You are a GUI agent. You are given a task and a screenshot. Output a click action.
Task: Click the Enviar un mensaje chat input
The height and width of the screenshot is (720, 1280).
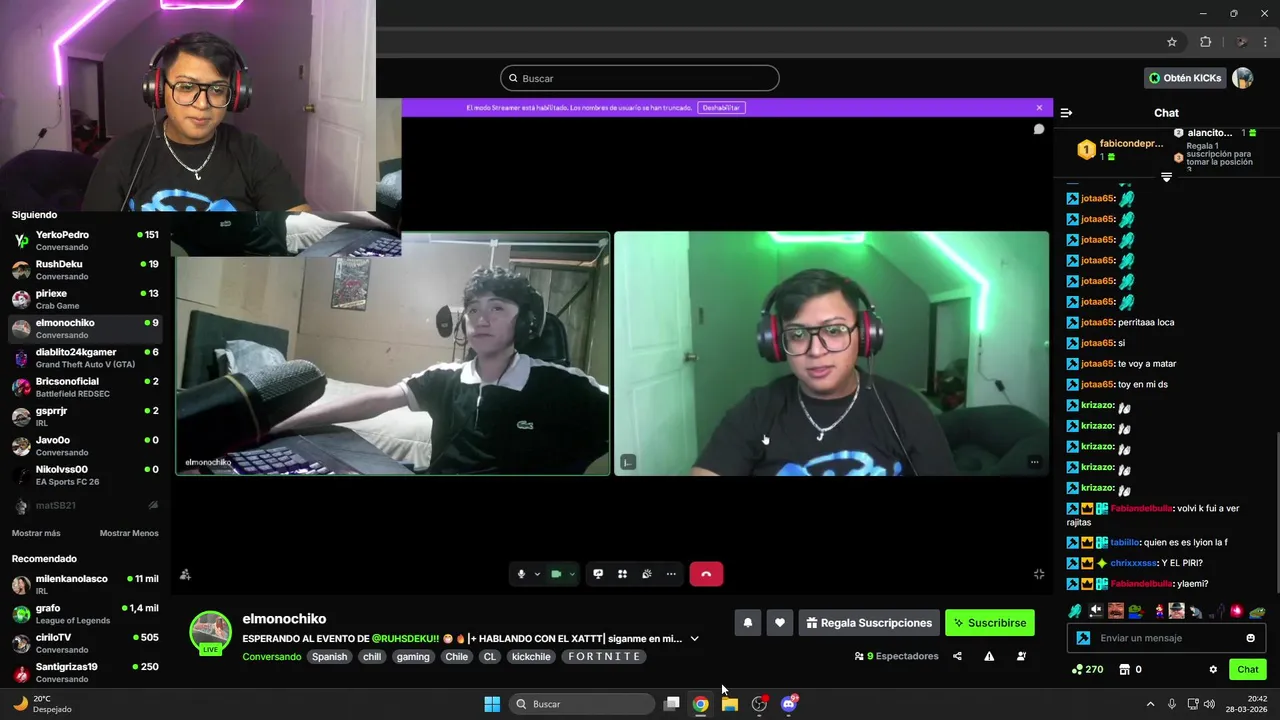[1165, 638]
